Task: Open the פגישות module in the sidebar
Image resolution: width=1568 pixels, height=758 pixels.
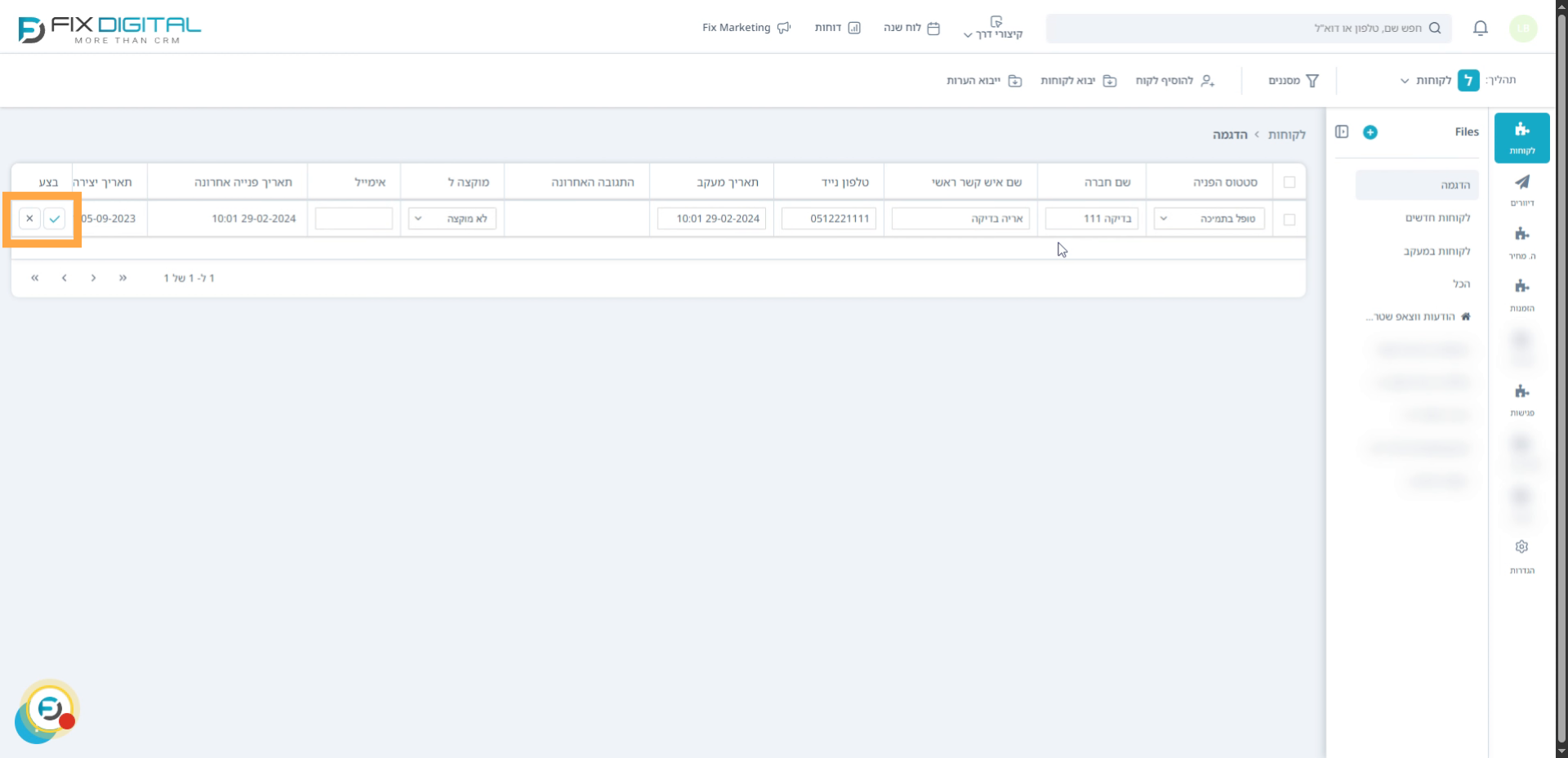Action: (1521, 399)
